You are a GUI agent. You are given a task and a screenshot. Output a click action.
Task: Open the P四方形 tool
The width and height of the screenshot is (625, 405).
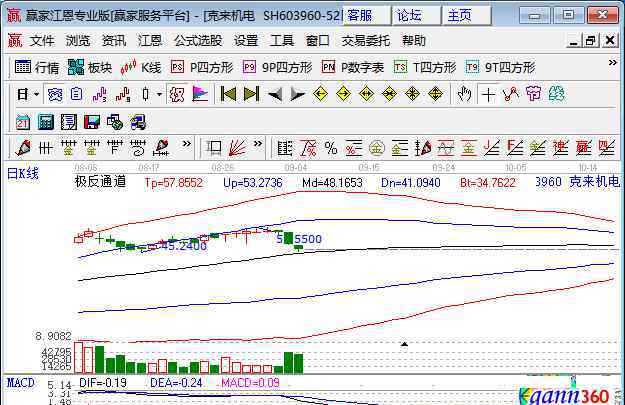tap(202, 67)
